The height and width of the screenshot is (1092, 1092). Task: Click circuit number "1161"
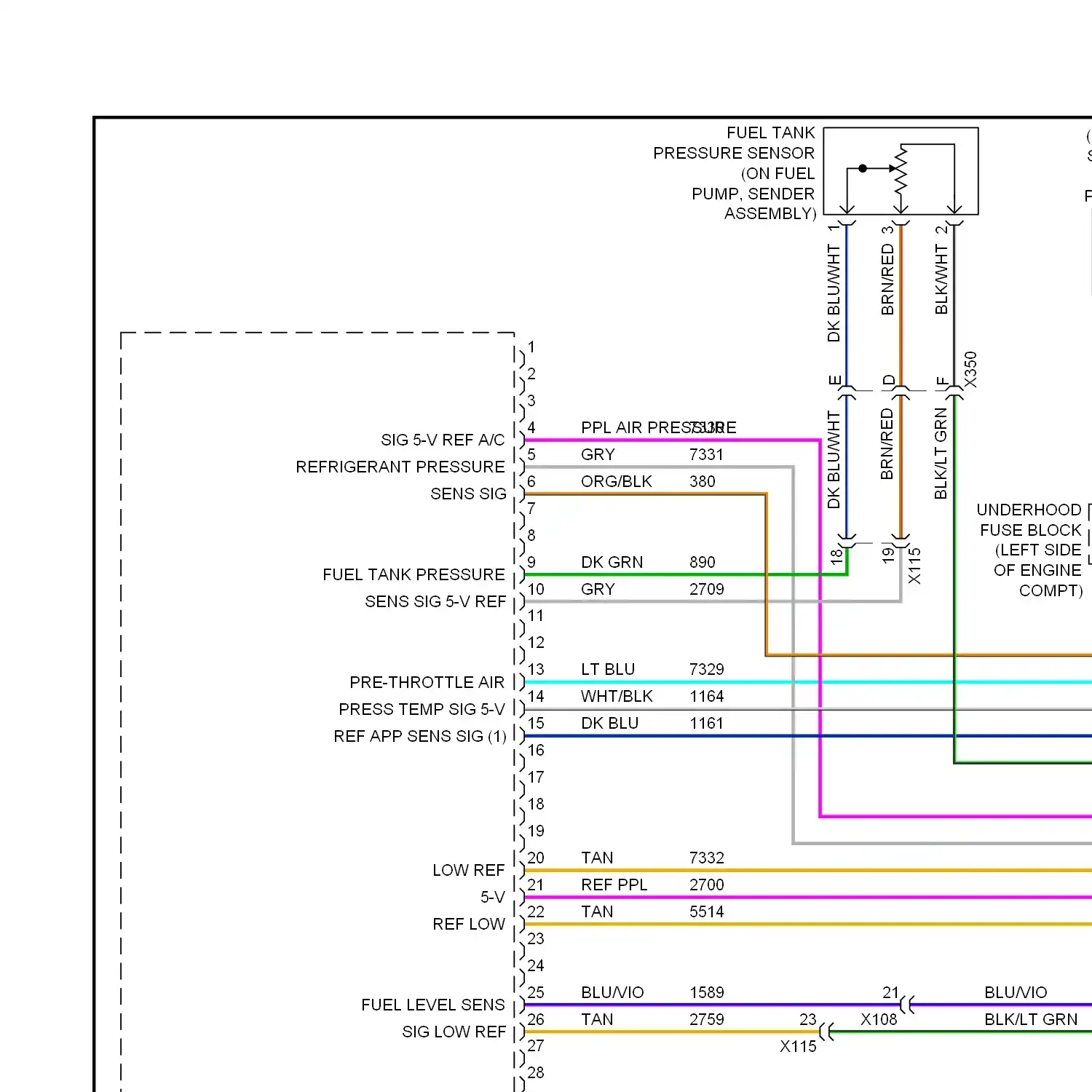tap(707, 723)
